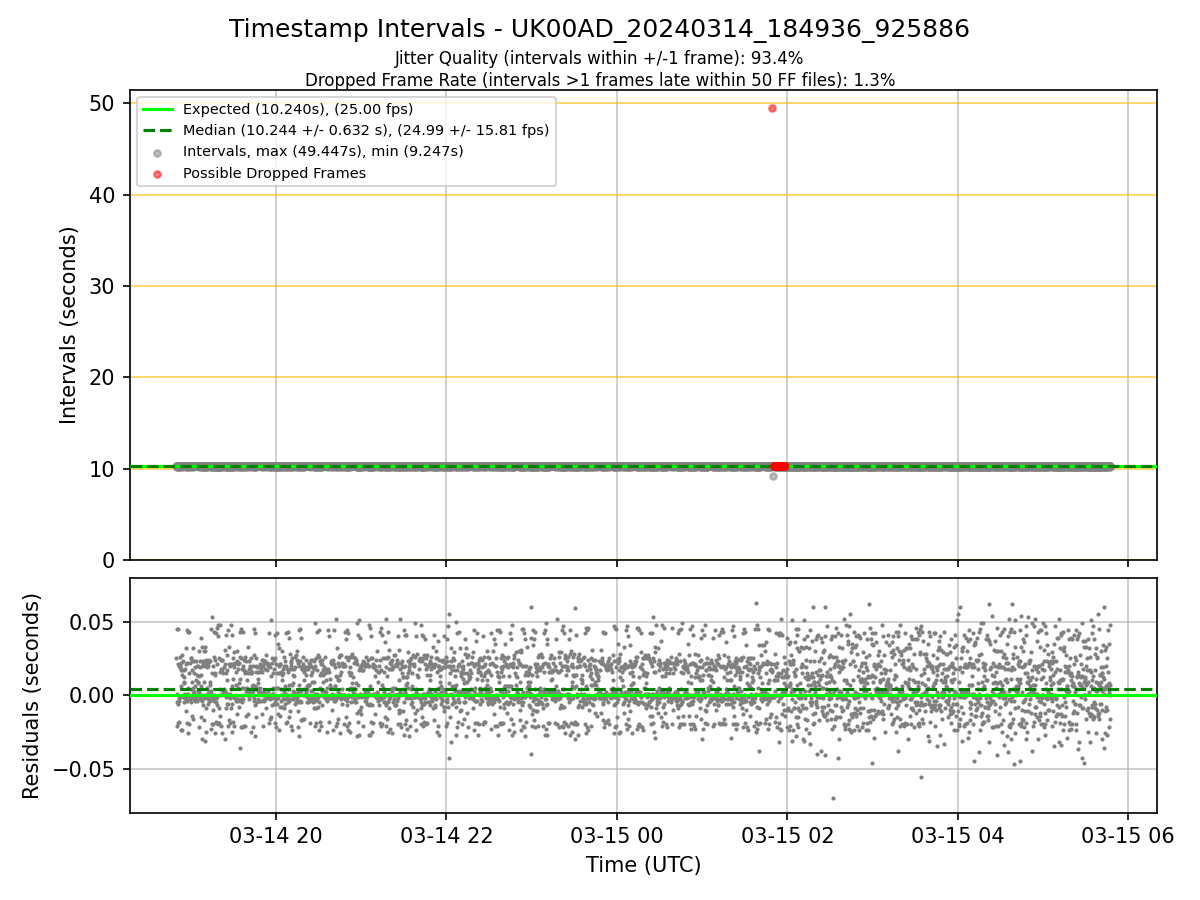Click the dashed dark green line sample in the legend
Image resolution: width=1200 pixels, height=900 pixels.
tap(158, 131)
